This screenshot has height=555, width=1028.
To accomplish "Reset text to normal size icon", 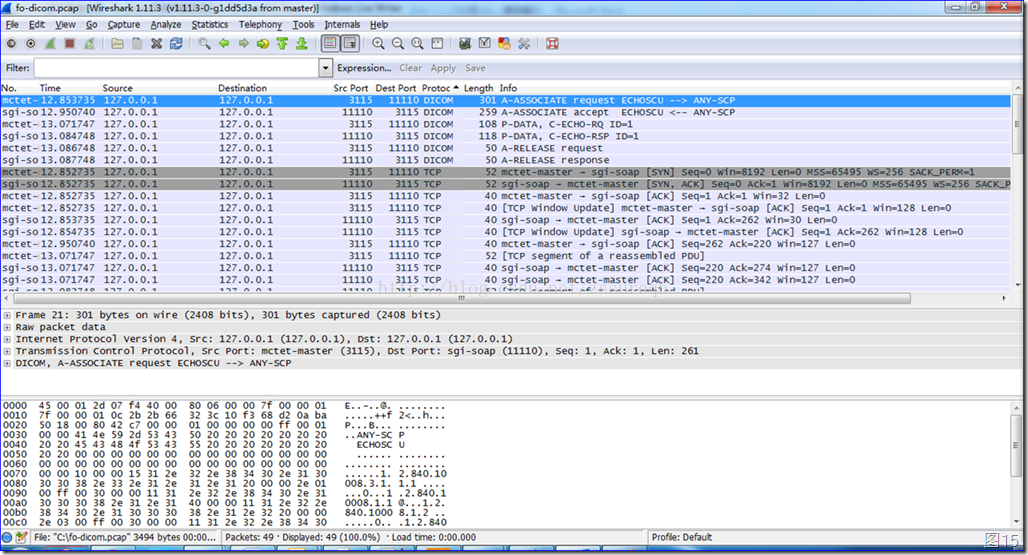I will pyautogui.click(x=418, y=44).
